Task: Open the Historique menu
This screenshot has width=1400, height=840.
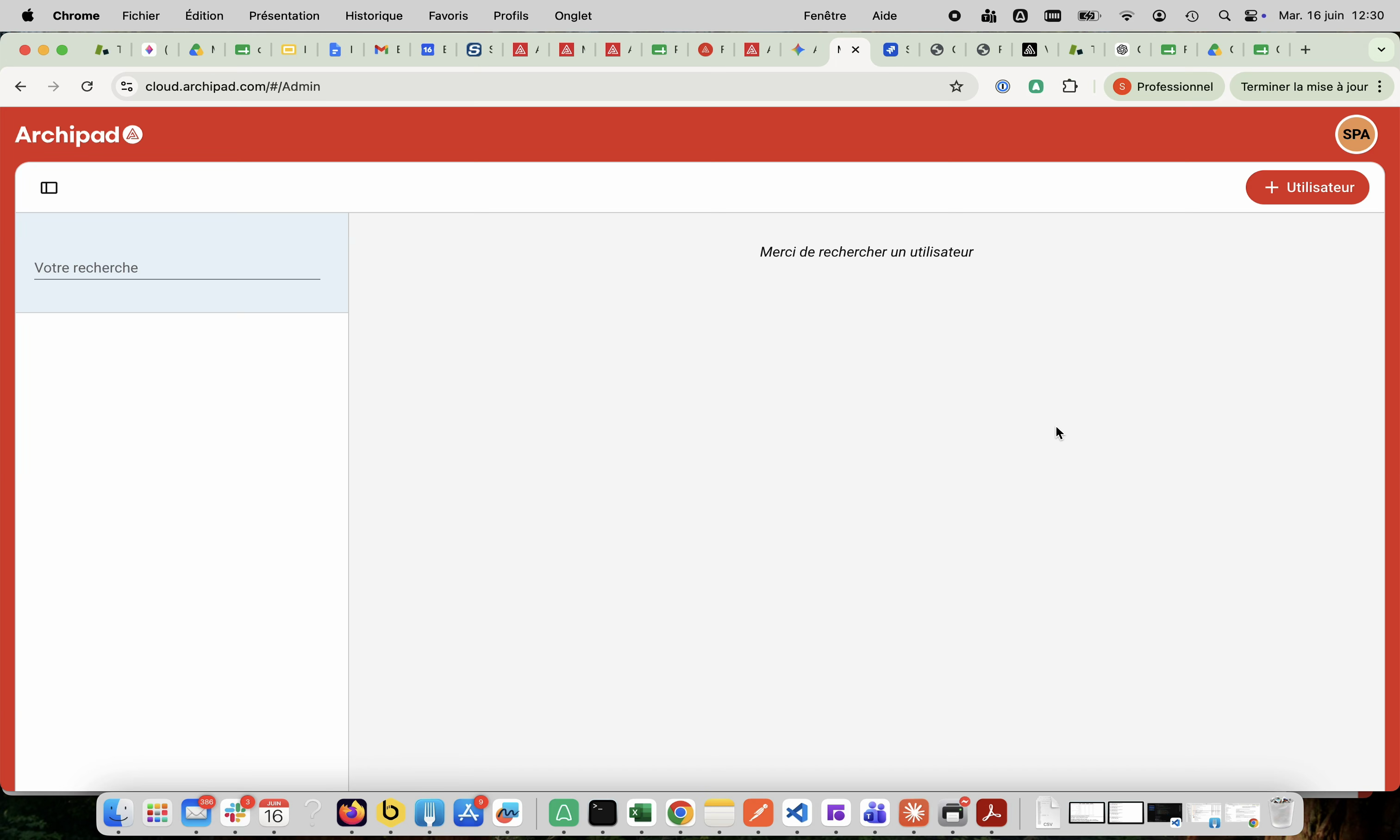Action: coord(374,16)
